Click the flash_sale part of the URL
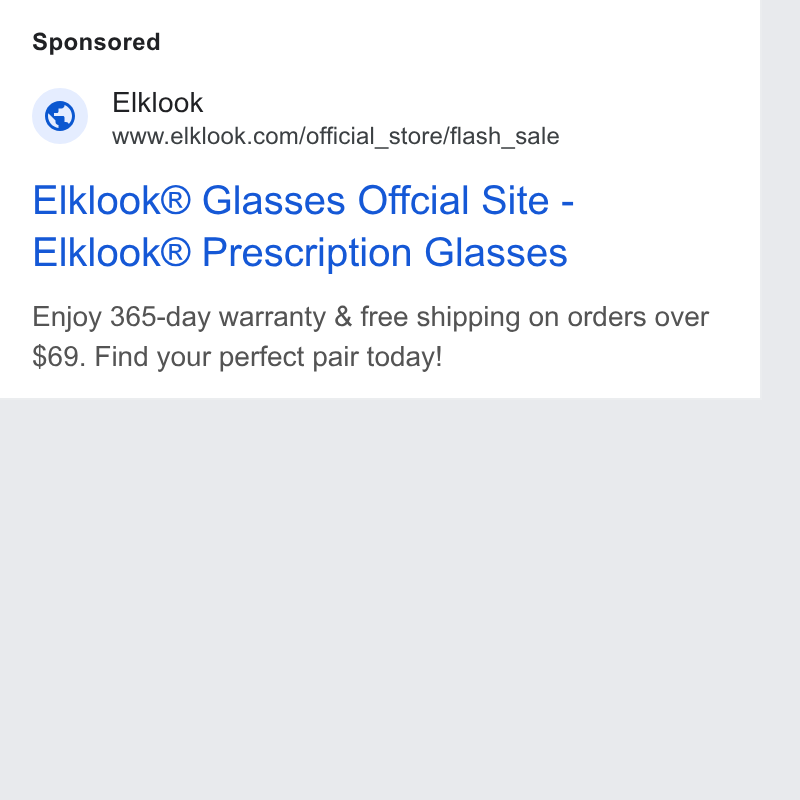 (x=505, y=137)
